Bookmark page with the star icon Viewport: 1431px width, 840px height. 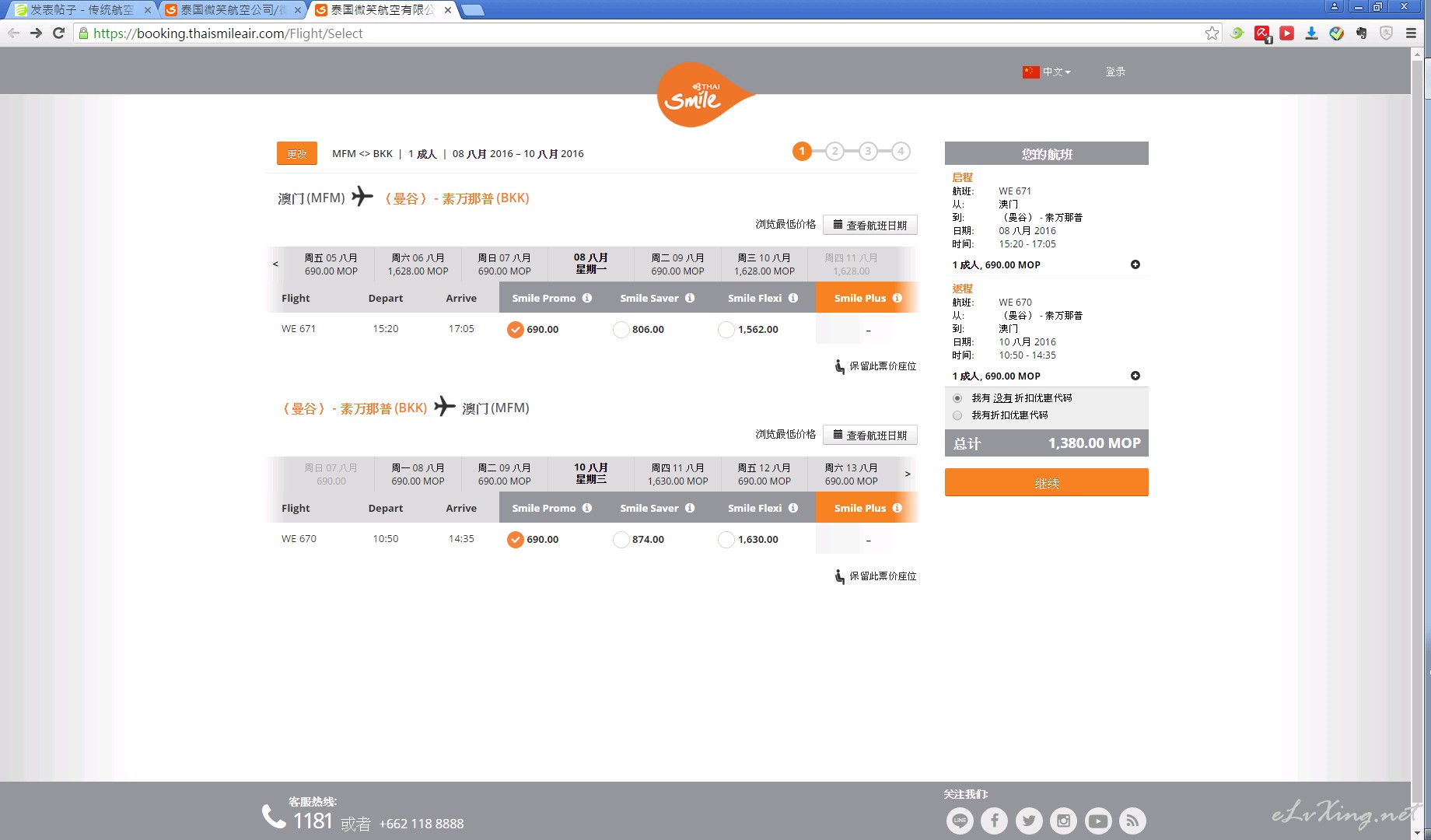pyautogui.click(x=1212, y=33)
